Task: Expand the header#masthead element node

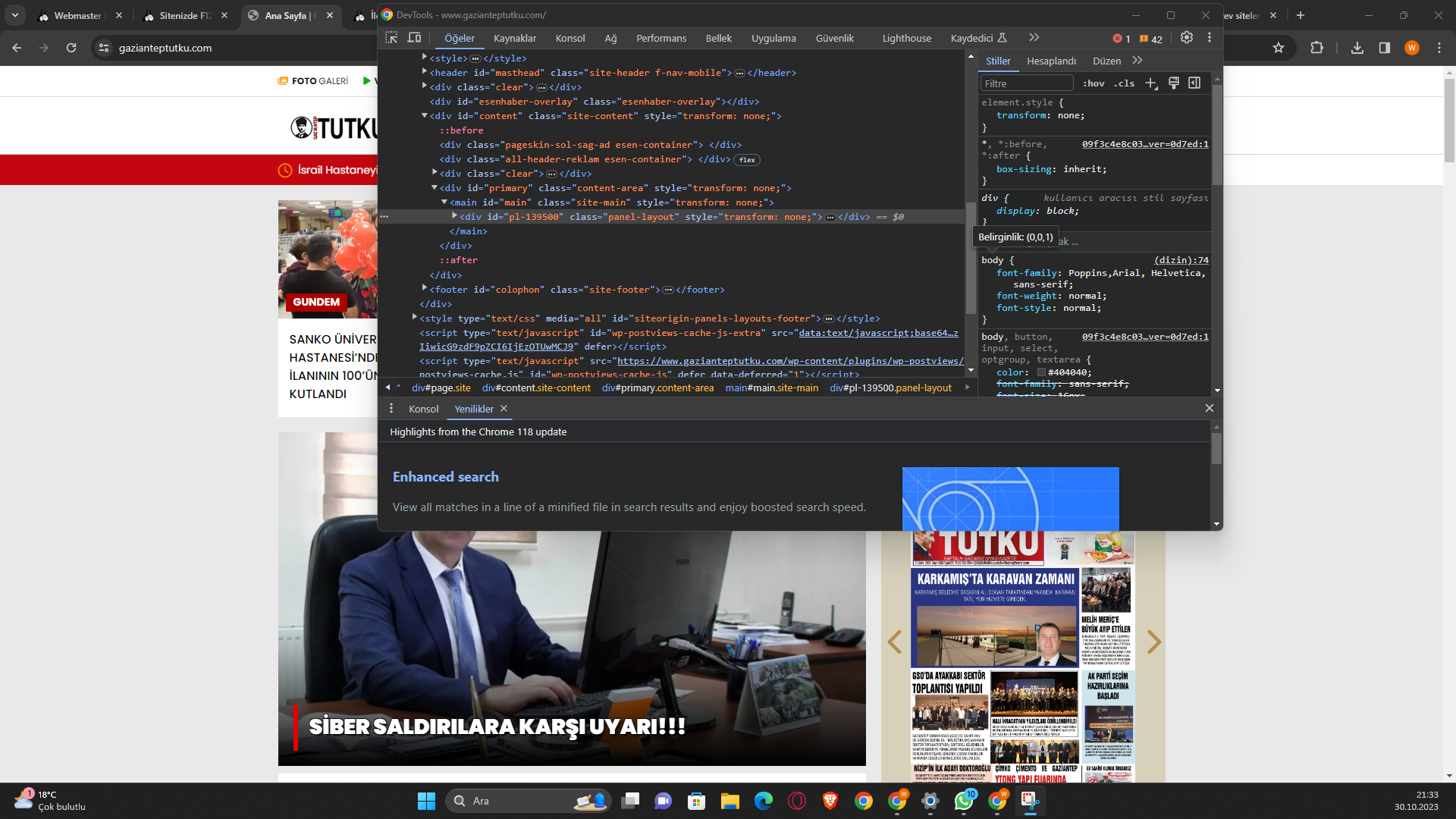Action: coord(425,72)
